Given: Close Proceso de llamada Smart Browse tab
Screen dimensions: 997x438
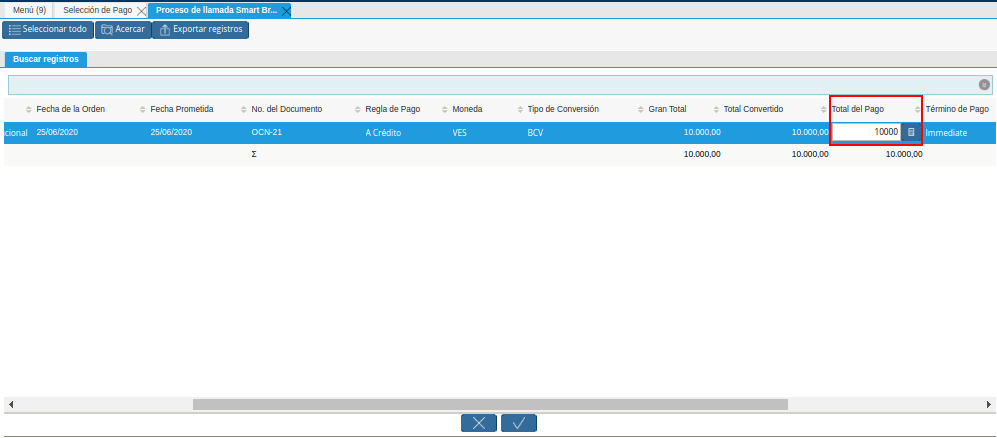Looking at the screenshot, I should [285, 11].
